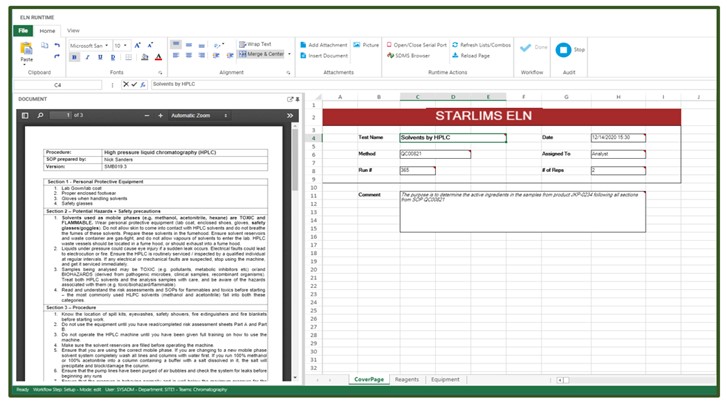Click the Reload Page action
Image resolution: width=727 pixels, height=406 pixels.
click(471, 56)
